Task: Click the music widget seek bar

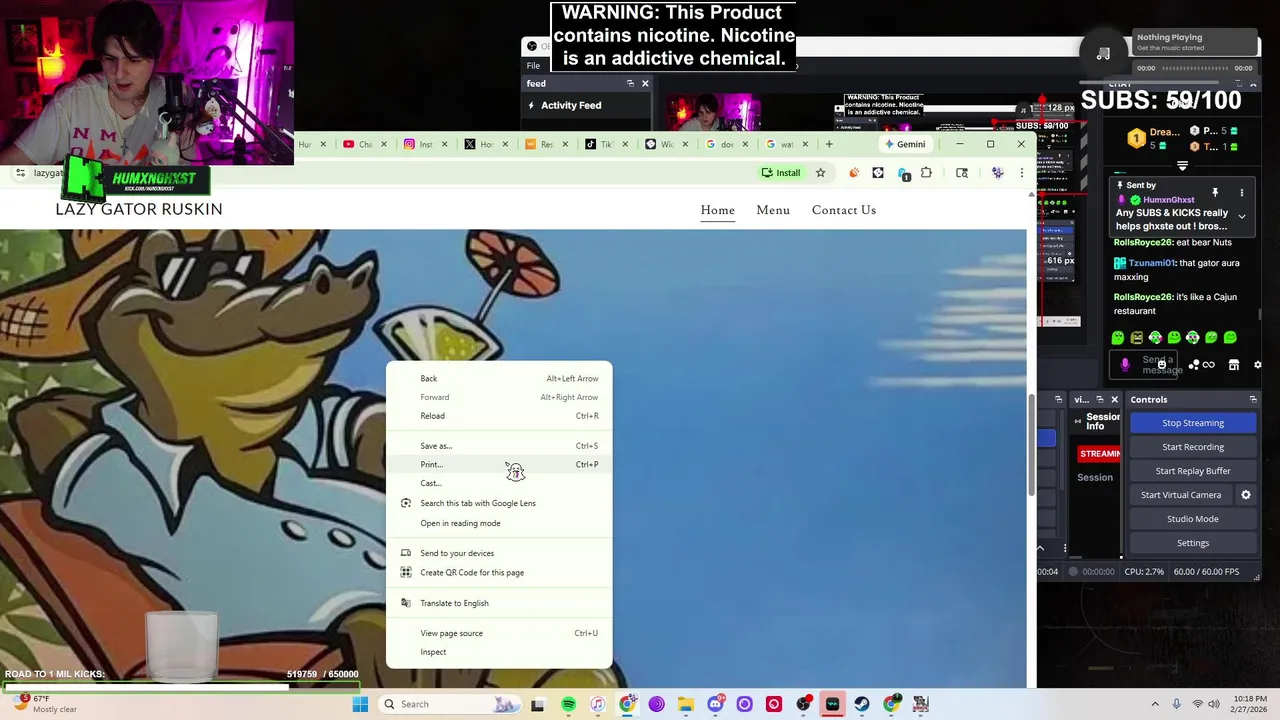Action: click(x=1194, y=68)
